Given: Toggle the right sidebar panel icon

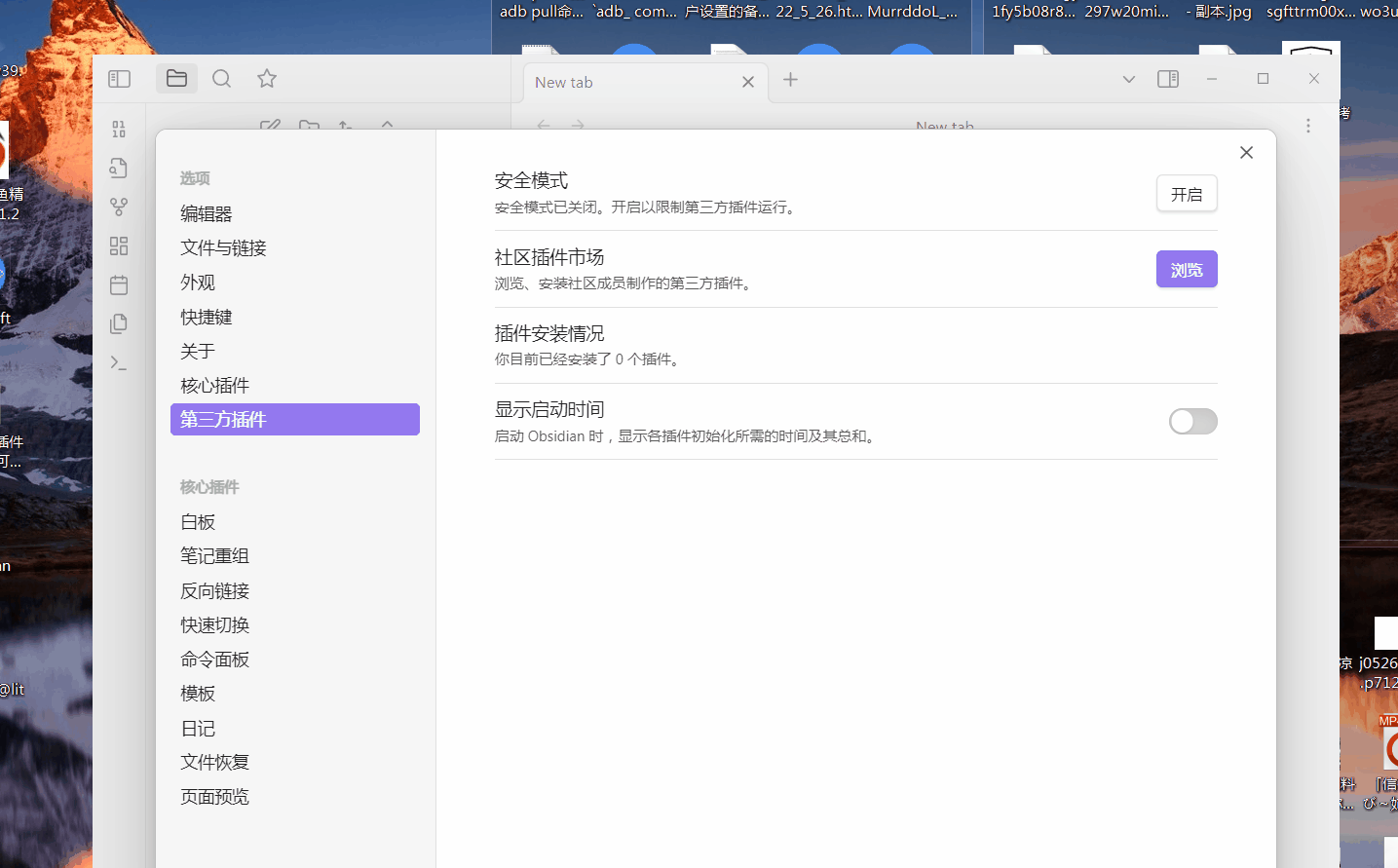Looking at the screenshot, I should coord(1168,79).
